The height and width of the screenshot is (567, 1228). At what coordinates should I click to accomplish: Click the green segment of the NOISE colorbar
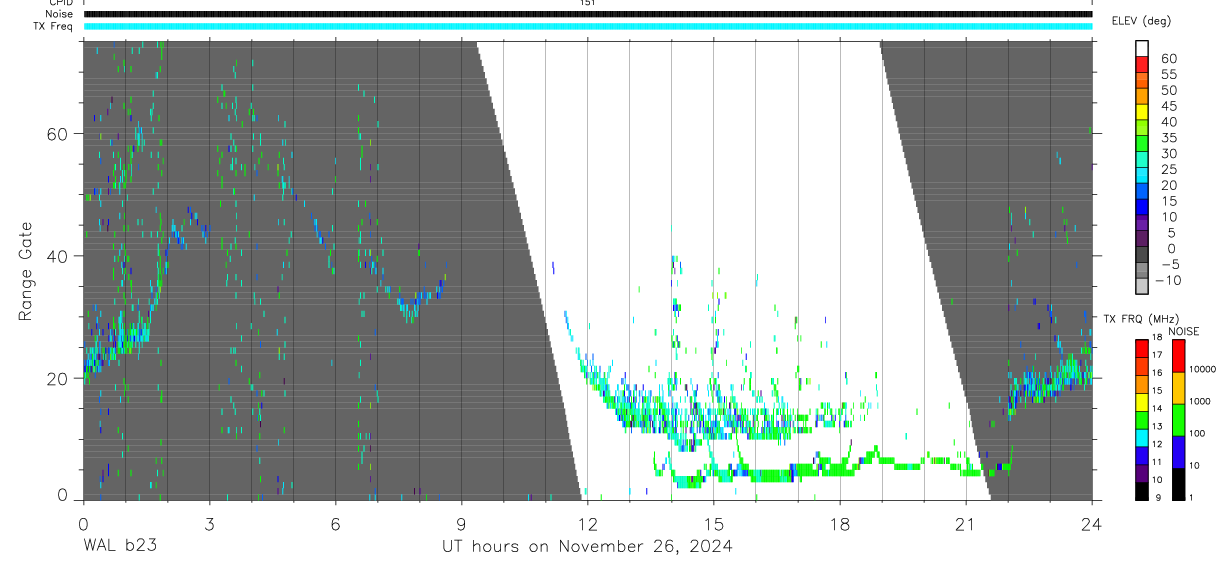tap(1179, 420)
